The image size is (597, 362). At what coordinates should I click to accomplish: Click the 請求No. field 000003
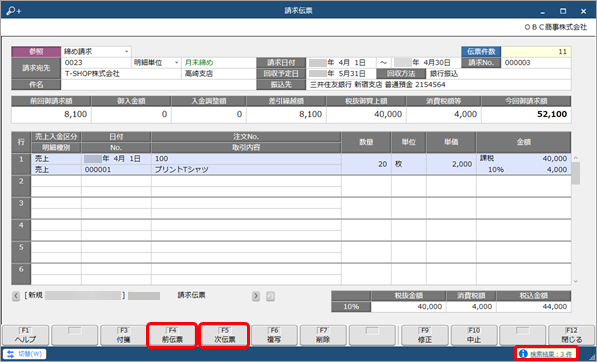point(536,62)
